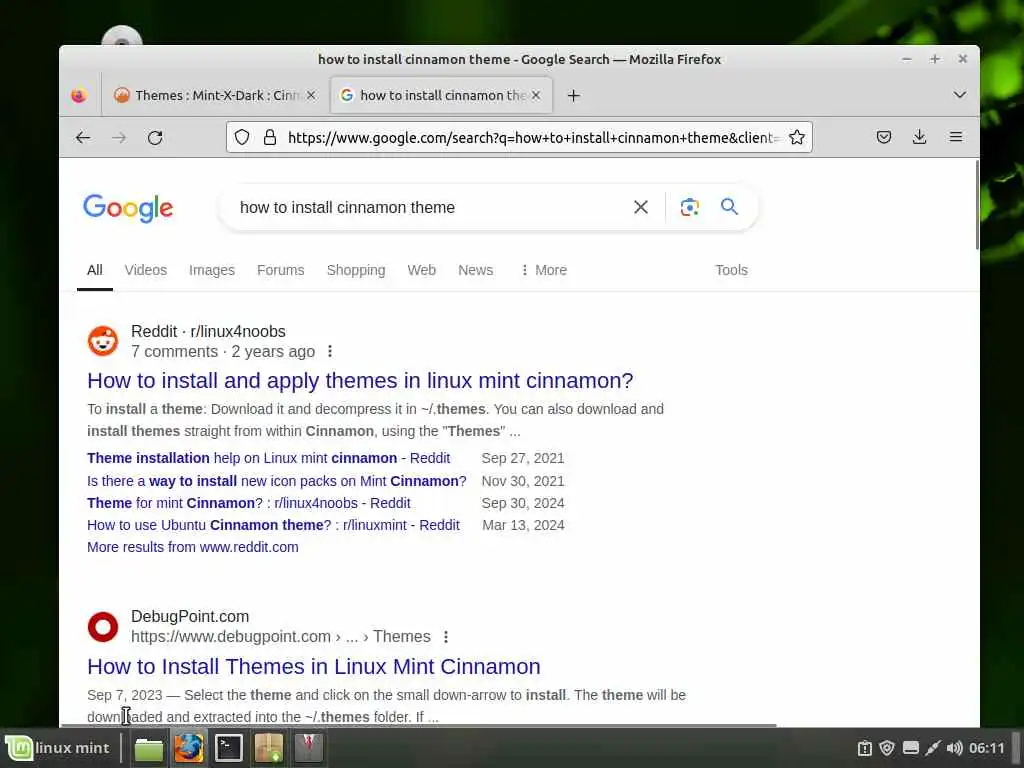Open the volume control in system tray
This screenshot has width=1024, height=768.
(954, 748)
